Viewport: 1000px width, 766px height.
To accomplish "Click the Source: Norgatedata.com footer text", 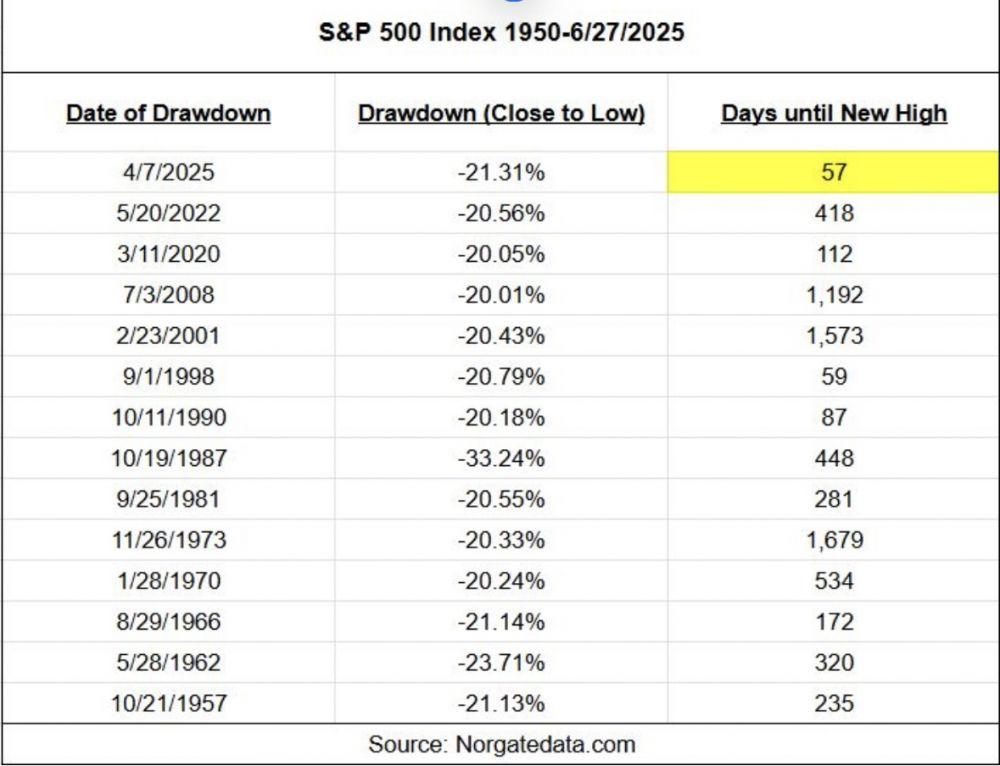I will 501,745.
